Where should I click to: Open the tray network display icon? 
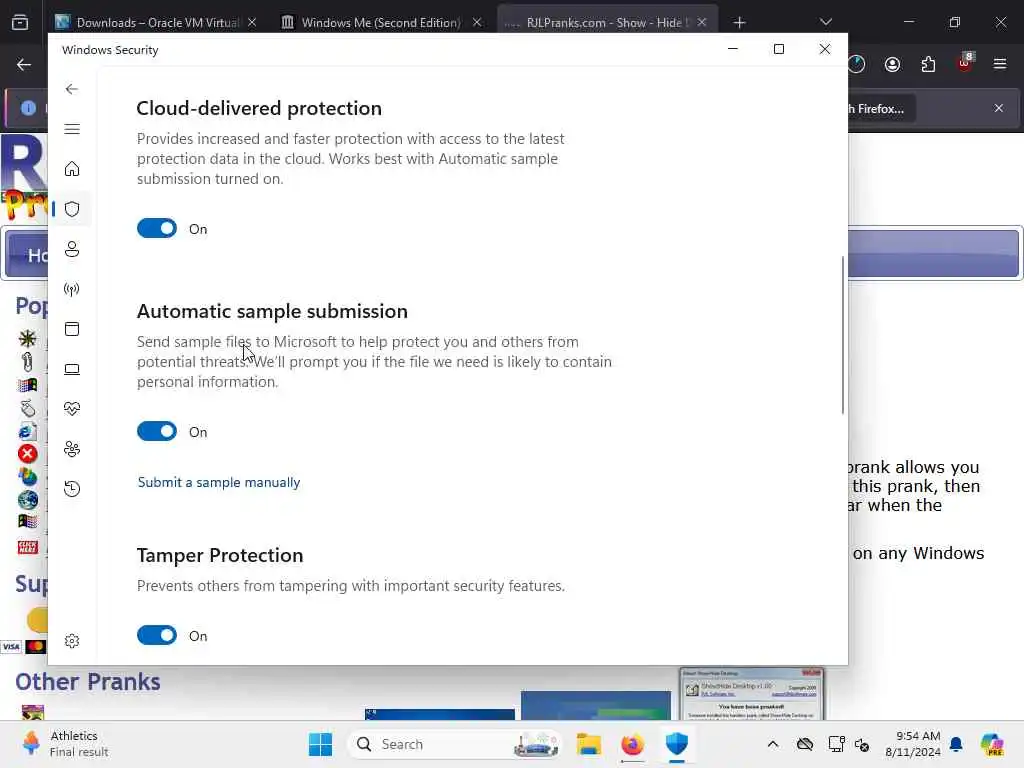coord(836,744)
